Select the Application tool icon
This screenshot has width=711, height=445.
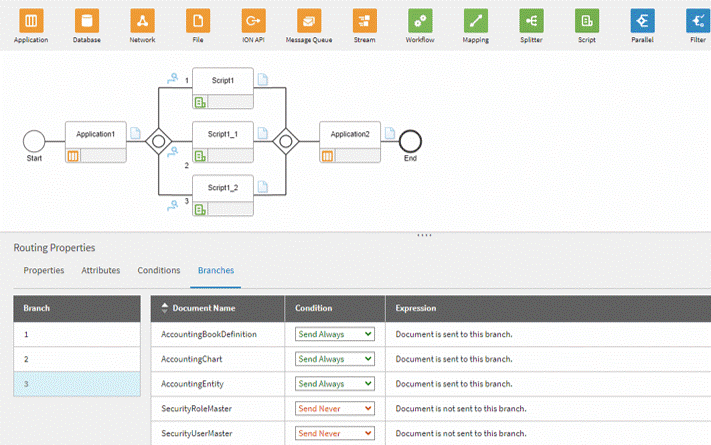pyautogui.click(x=31, y=20)
